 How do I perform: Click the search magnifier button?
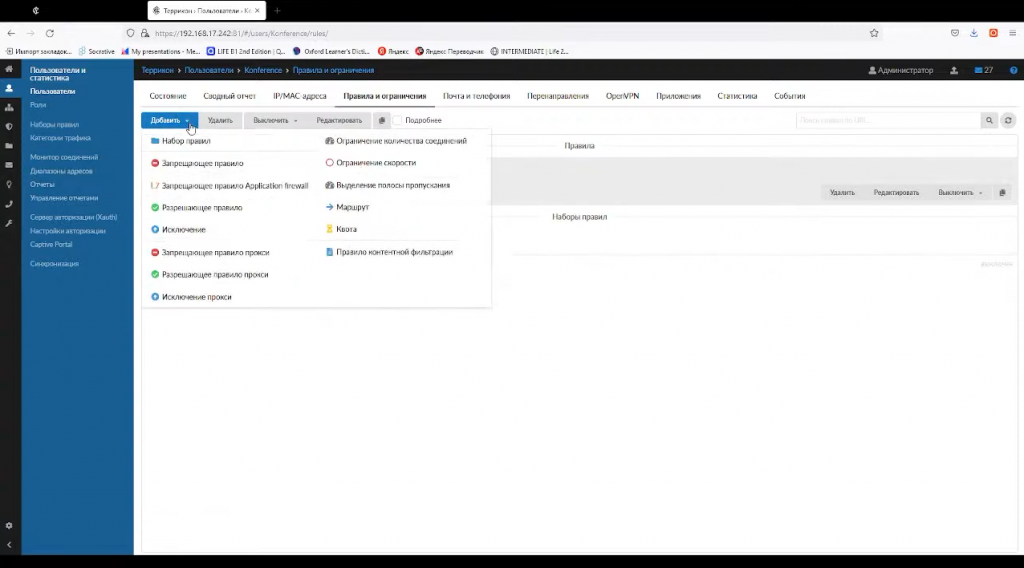point(989,120)
